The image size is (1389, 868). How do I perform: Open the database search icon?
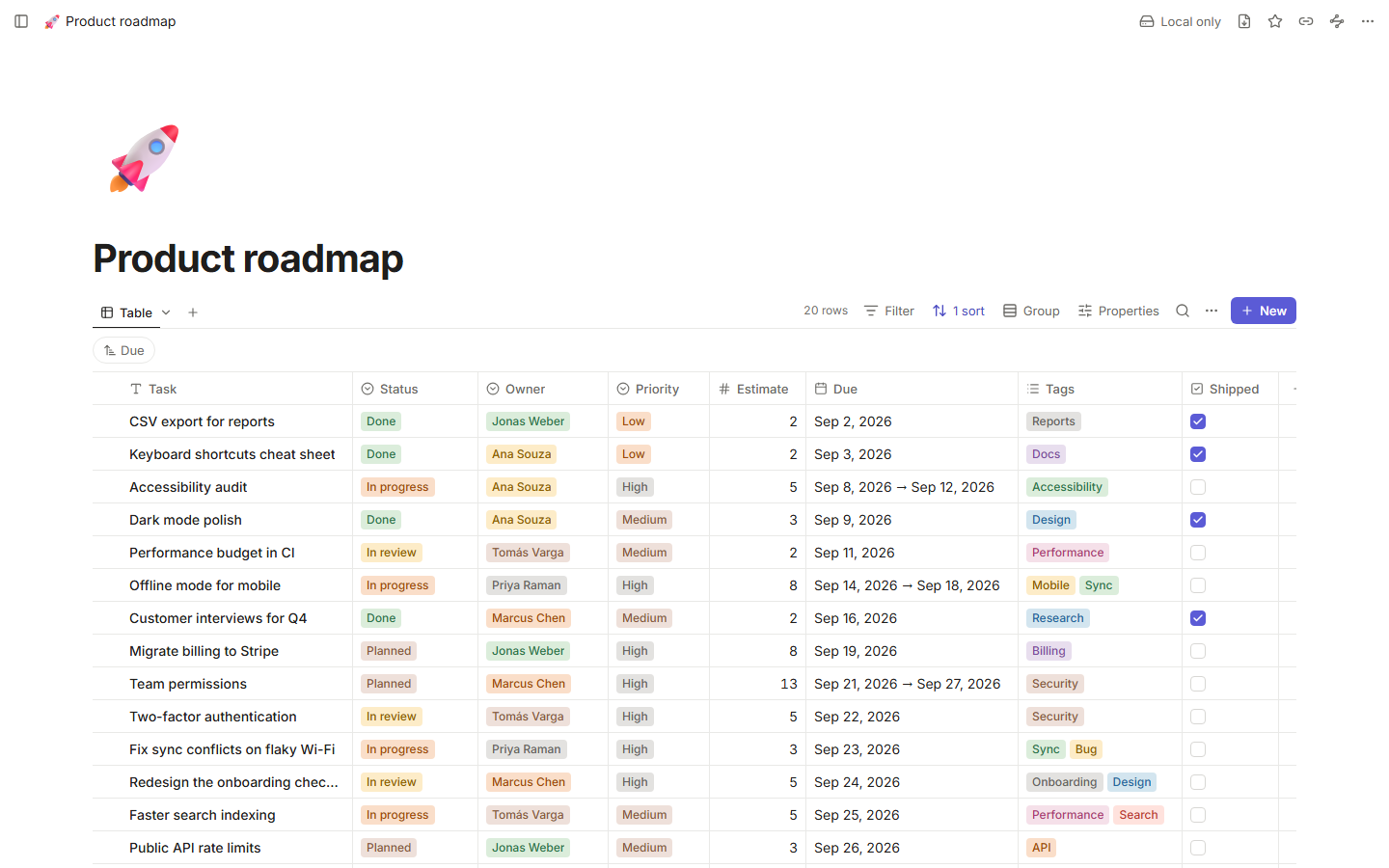1183,311
